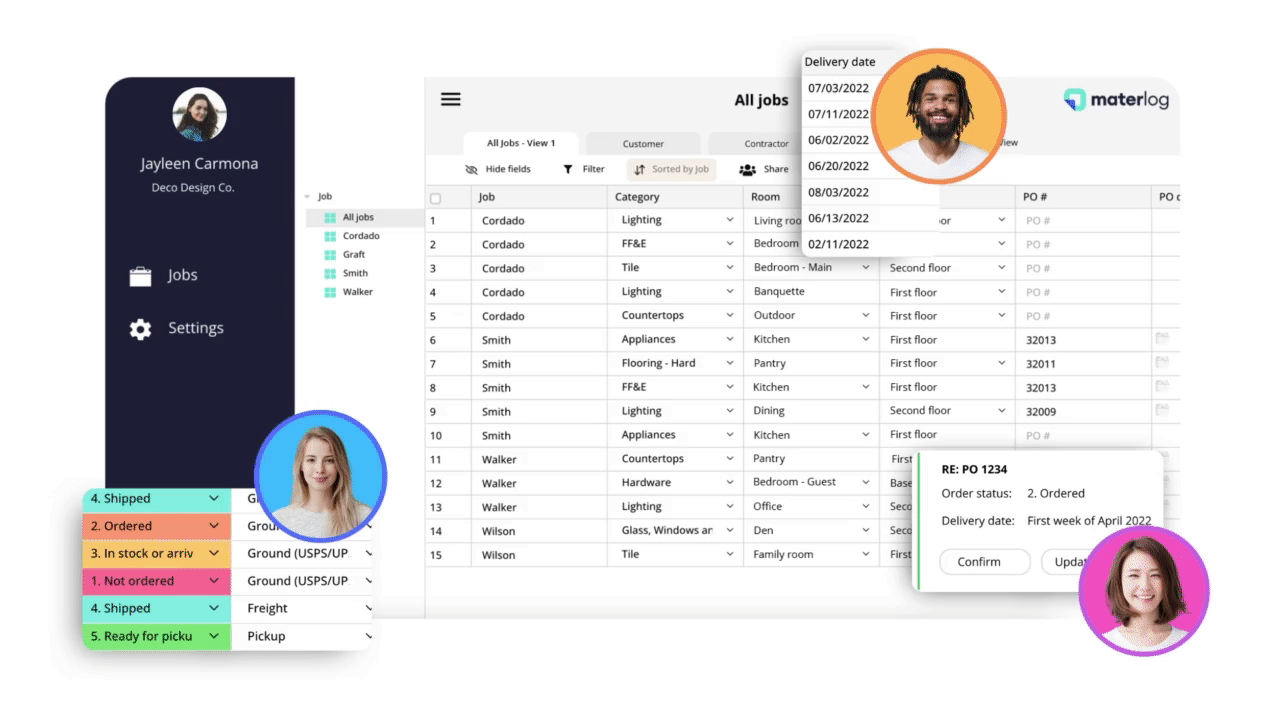Check the row selection box beside row 5
Image resolution: width=1280 pixels, height=720 pixels.
point(434,315)
